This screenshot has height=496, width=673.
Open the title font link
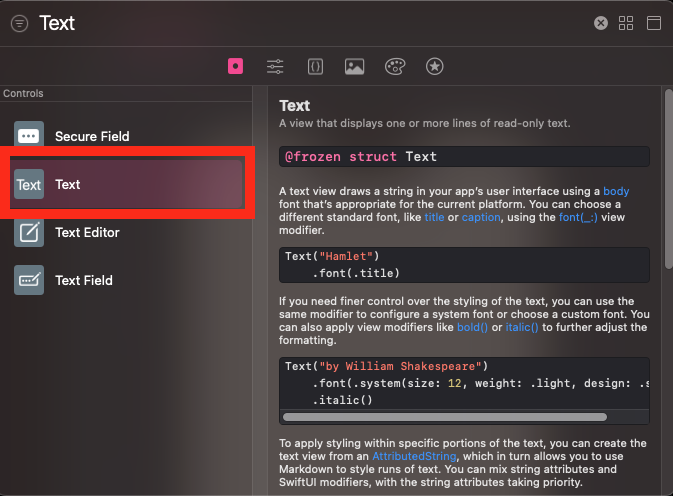(x=434, y=217)
